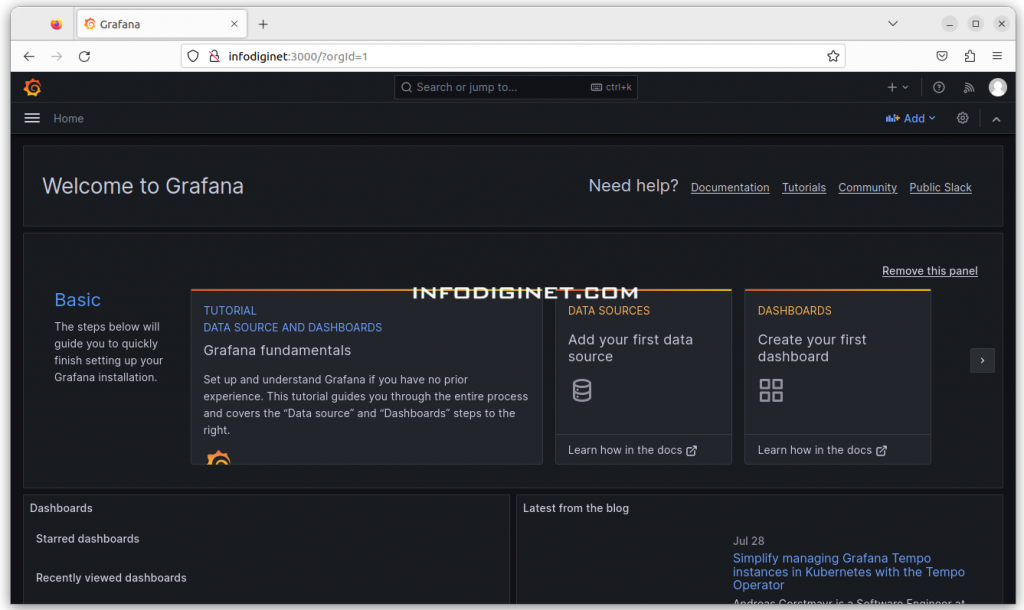Open the Grafana fundamentals tutorial card

[x=366, y=377]
